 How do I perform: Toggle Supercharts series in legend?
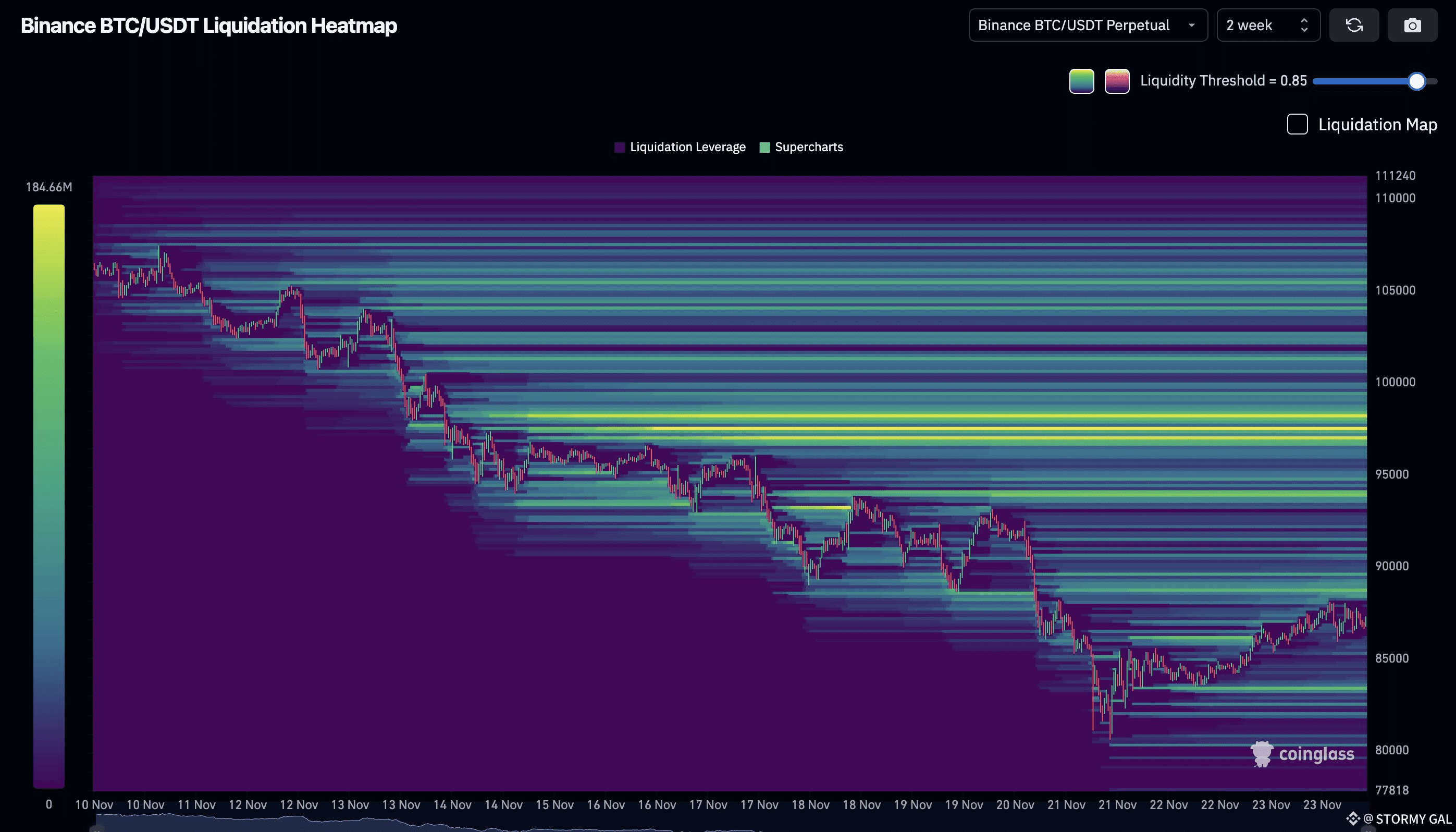[x=808, y=148]
